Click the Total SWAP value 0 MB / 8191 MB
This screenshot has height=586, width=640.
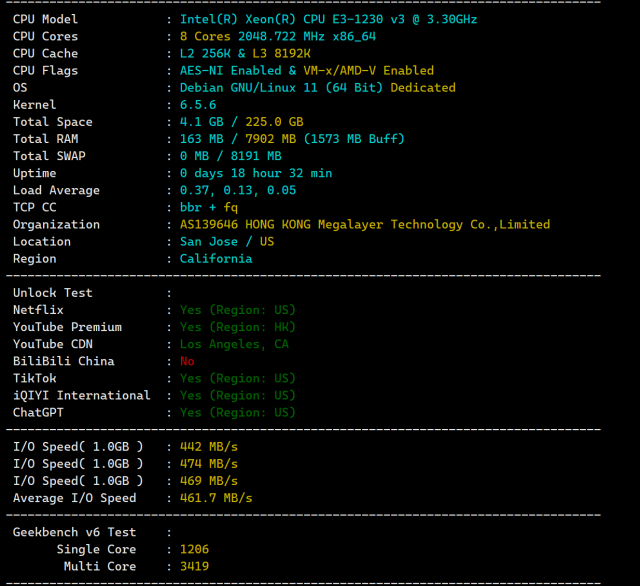tap(231, 156)
